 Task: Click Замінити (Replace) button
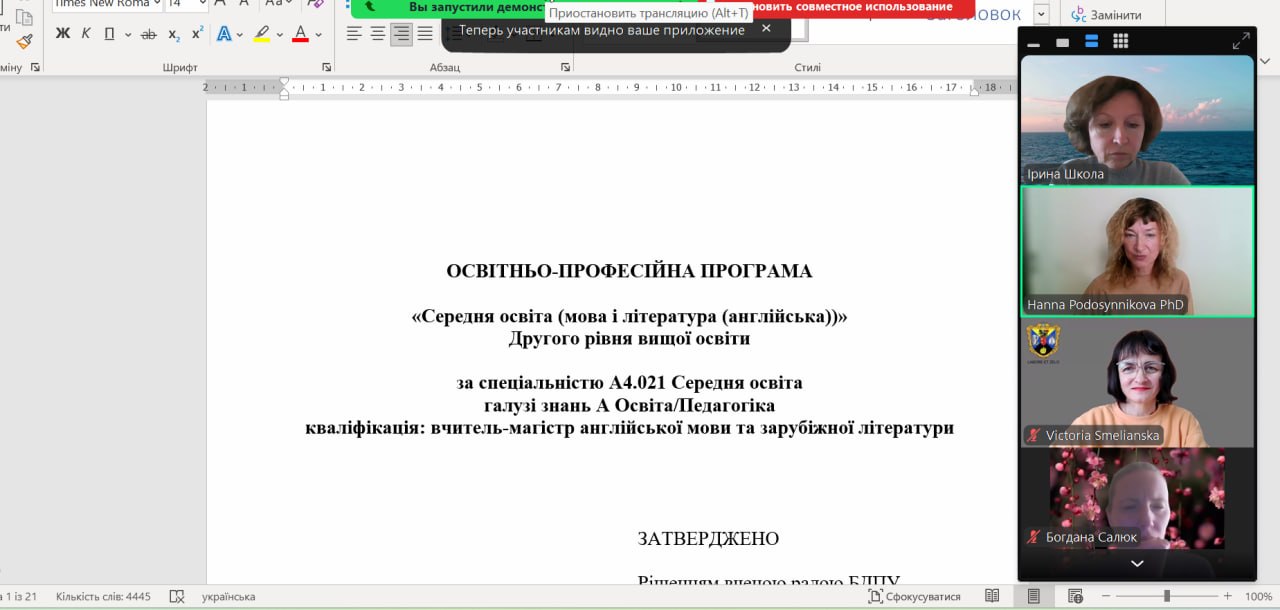point(1106,15)
